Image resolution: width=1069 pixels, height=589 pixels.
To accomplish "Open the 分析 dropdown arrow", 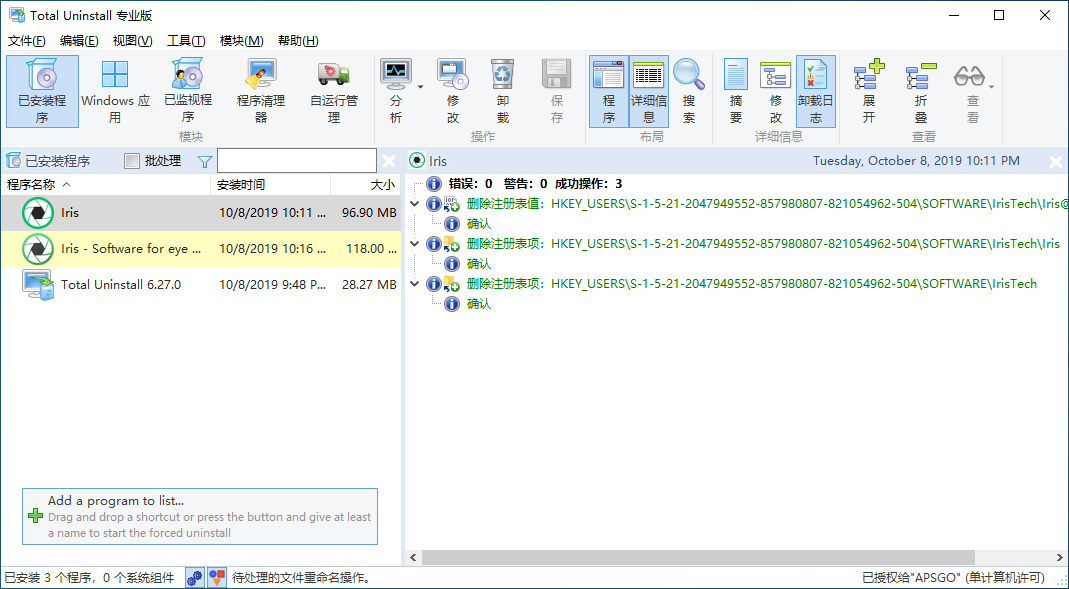I will pyautogui.click(x=421, y=87).
